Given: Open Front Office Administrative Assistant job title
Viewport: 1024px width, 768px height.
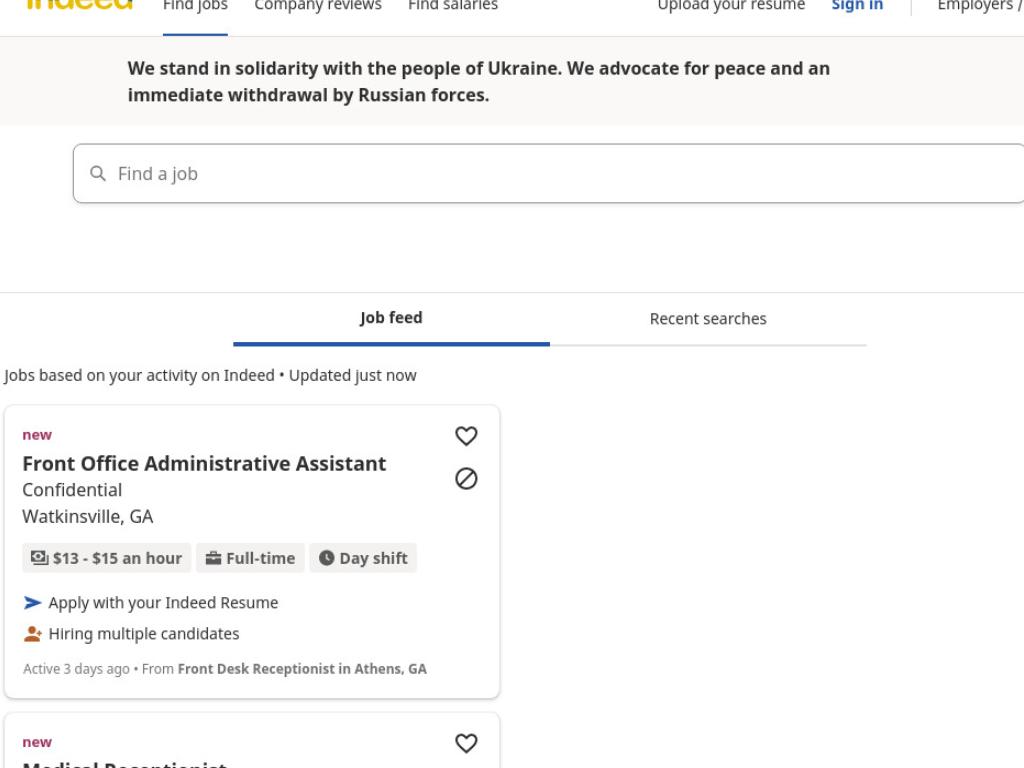Looking at the screenshot, I should (x=204, y=463).
